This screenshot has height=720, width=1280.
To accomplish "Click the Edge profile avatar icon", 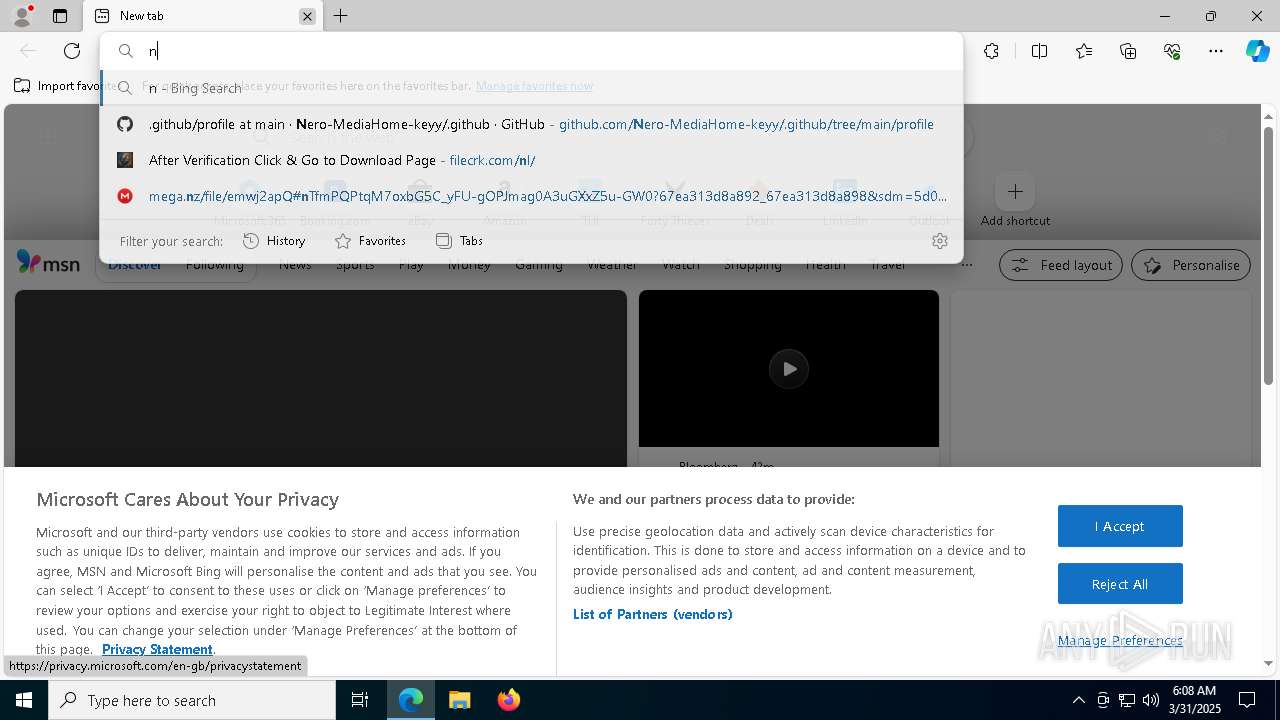I will tap(21, 16).
